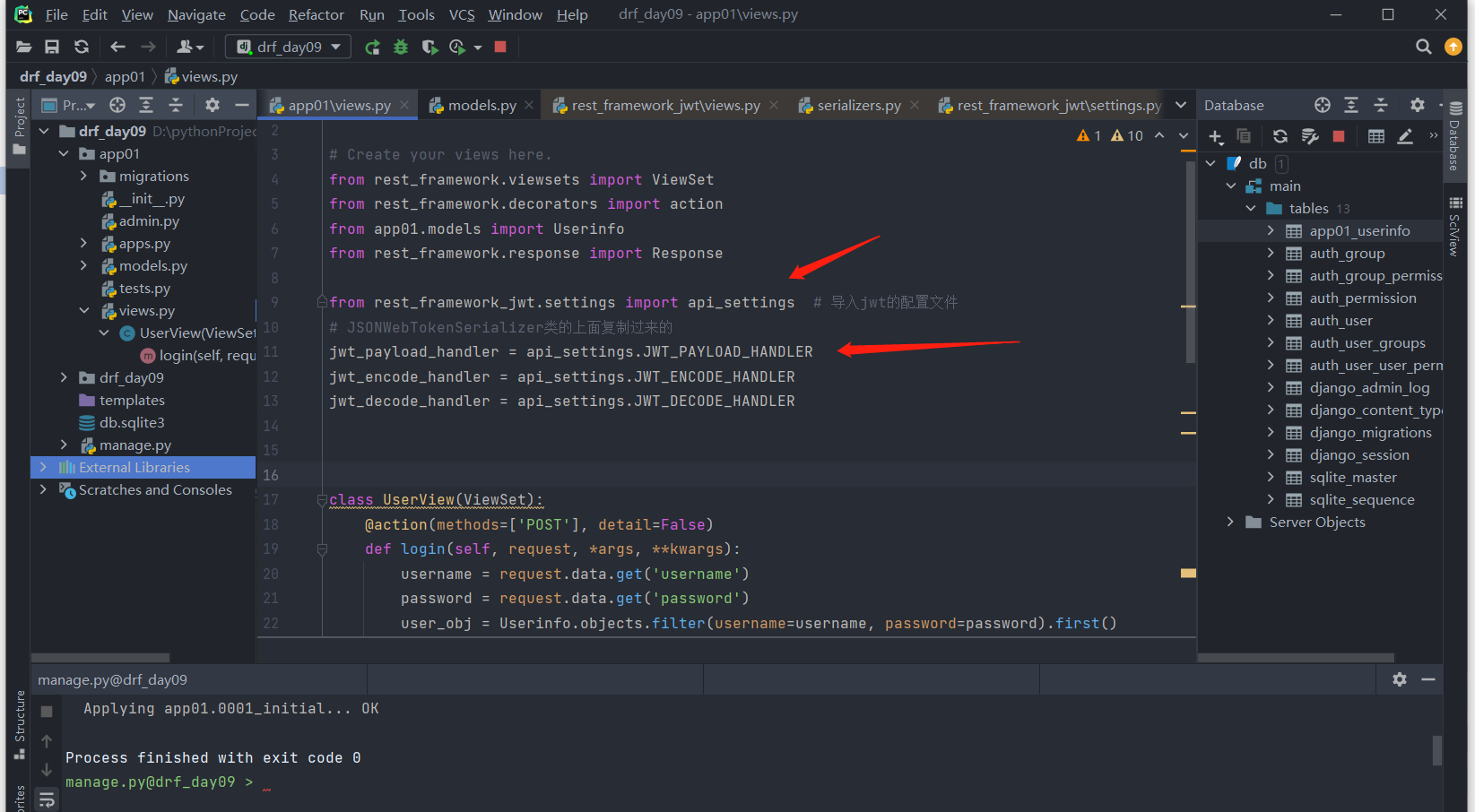Screen dimensions: 1475x812
Task: Open the VCS menu
Action: point(462,15)
